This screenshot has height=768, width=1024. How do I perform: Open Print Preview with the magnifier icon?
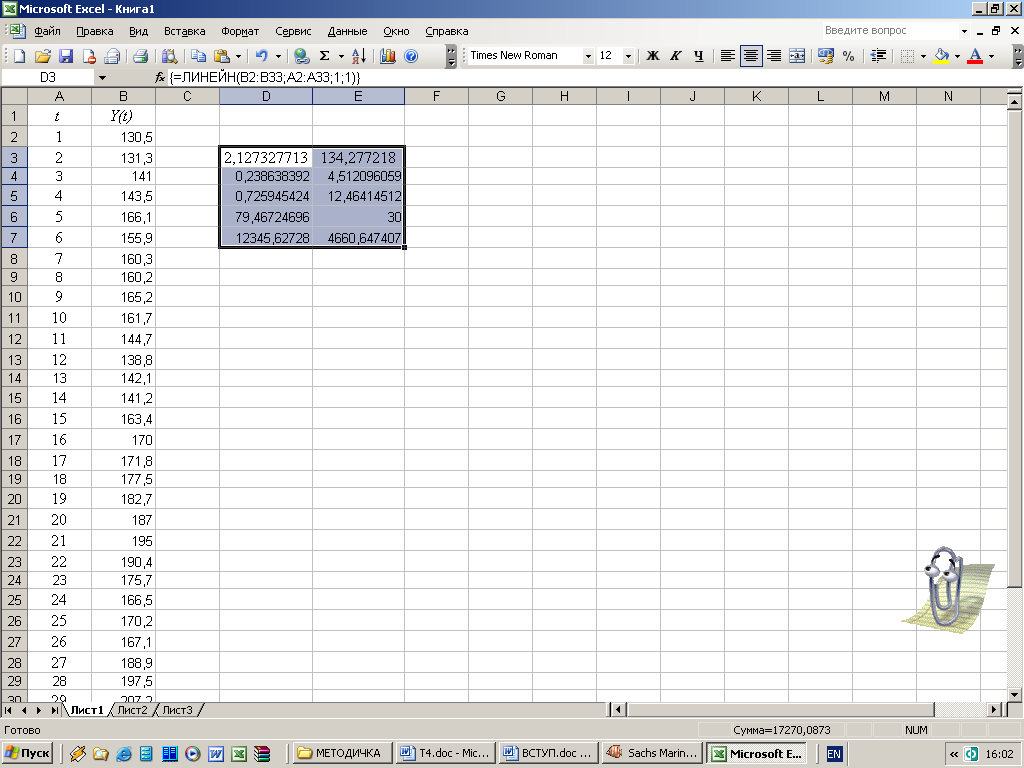tap(170, 56)
